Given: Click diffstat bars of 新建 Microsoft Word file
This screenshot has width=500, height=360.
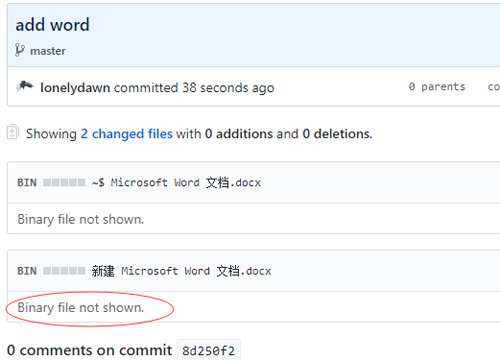Looking at the screenshot, I should point(64,271).
